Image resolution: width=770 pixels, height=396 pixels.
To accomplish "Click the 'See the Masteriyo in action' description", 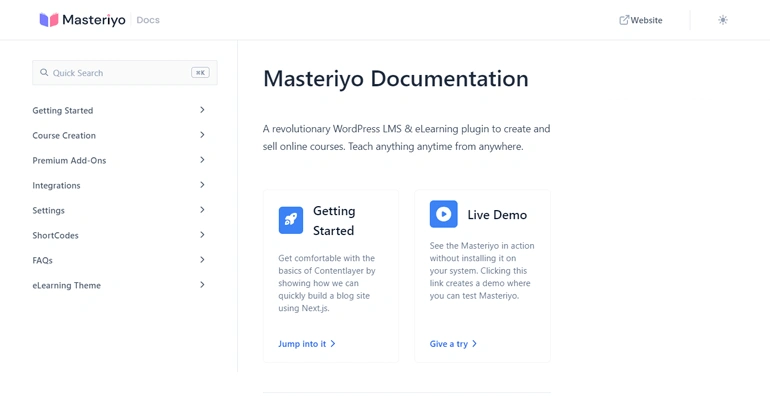I will 482,271.
